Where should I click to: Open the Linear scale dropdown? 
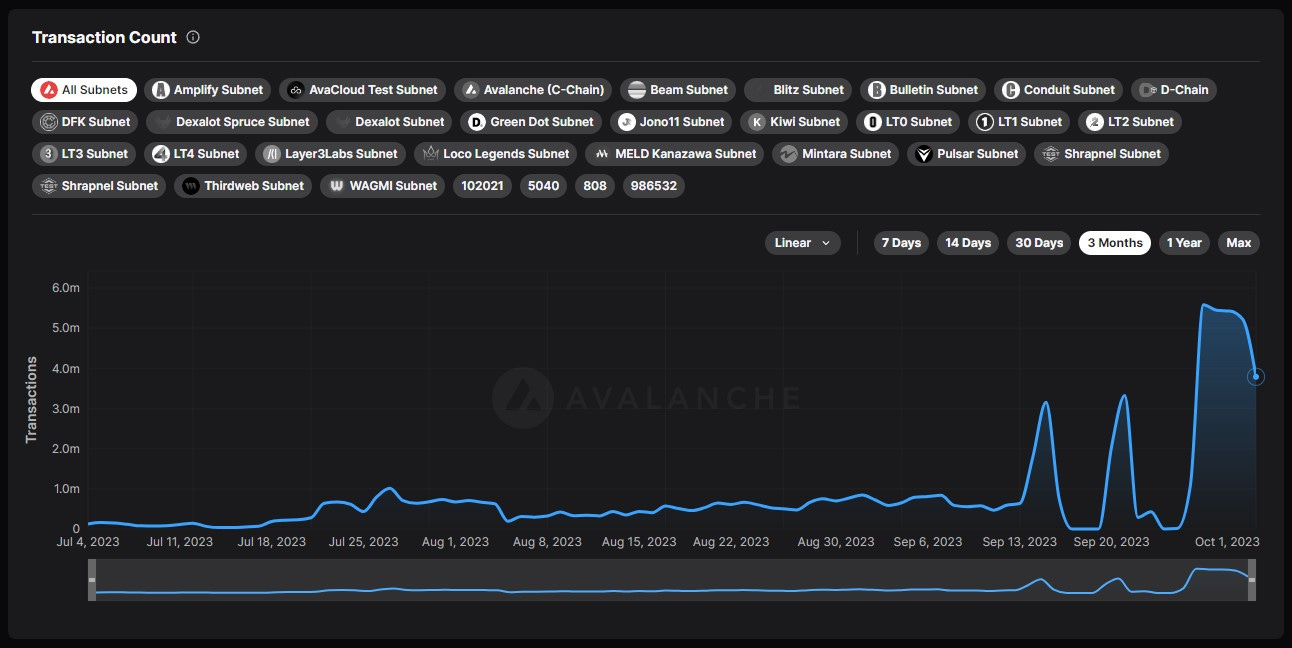(x=803, y=243)
